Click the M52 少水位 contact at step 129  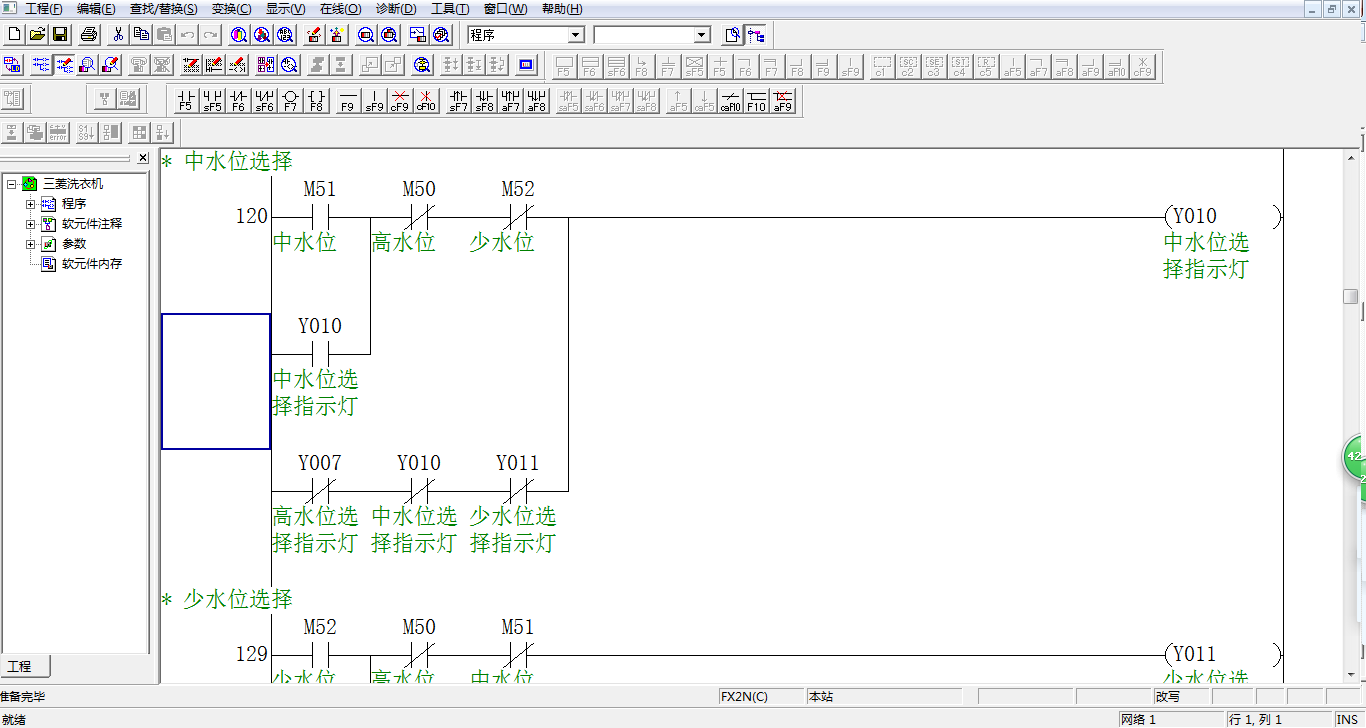coord(320,654)
